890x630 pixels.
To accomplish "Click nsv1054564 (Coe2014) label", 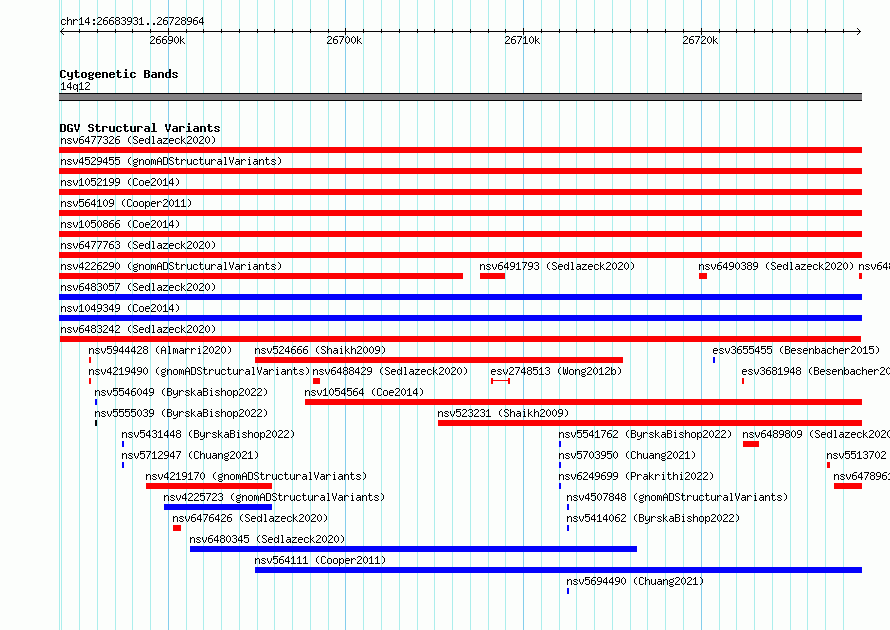I will [364, 392].
